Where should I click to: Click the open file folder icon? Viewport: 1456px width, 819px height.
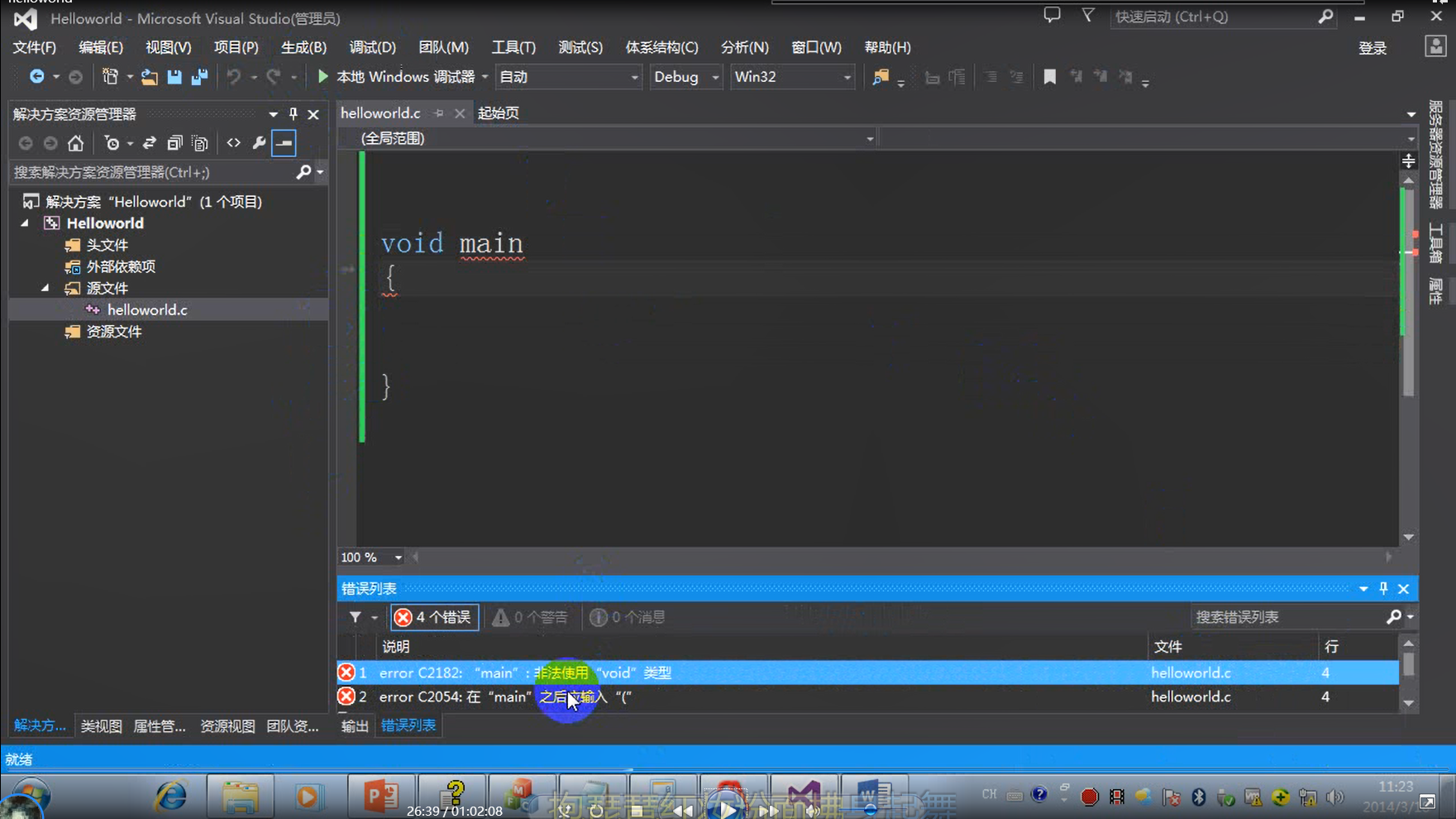coord(149,77)
